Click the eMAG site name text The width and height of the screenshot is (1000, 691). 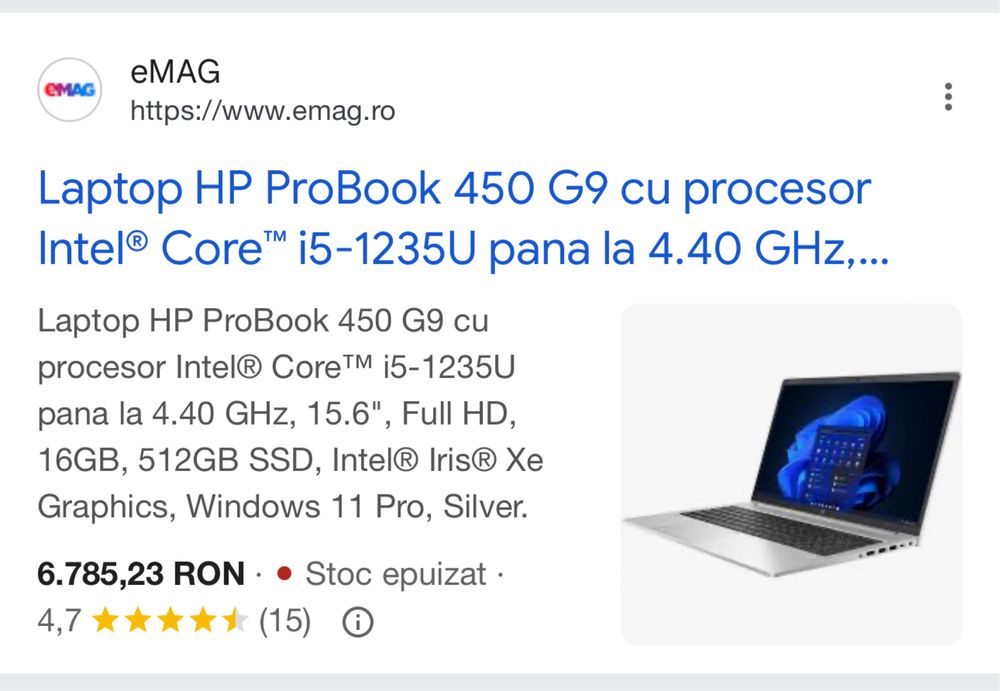point(175,71)
